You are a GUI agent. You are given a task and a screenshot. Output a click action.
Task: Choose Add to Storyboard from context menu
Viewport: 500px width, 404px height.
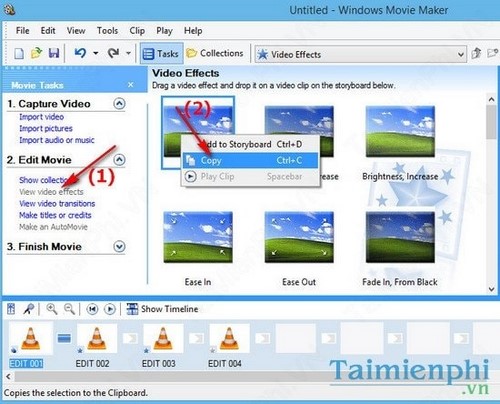(x=250, y=144)
